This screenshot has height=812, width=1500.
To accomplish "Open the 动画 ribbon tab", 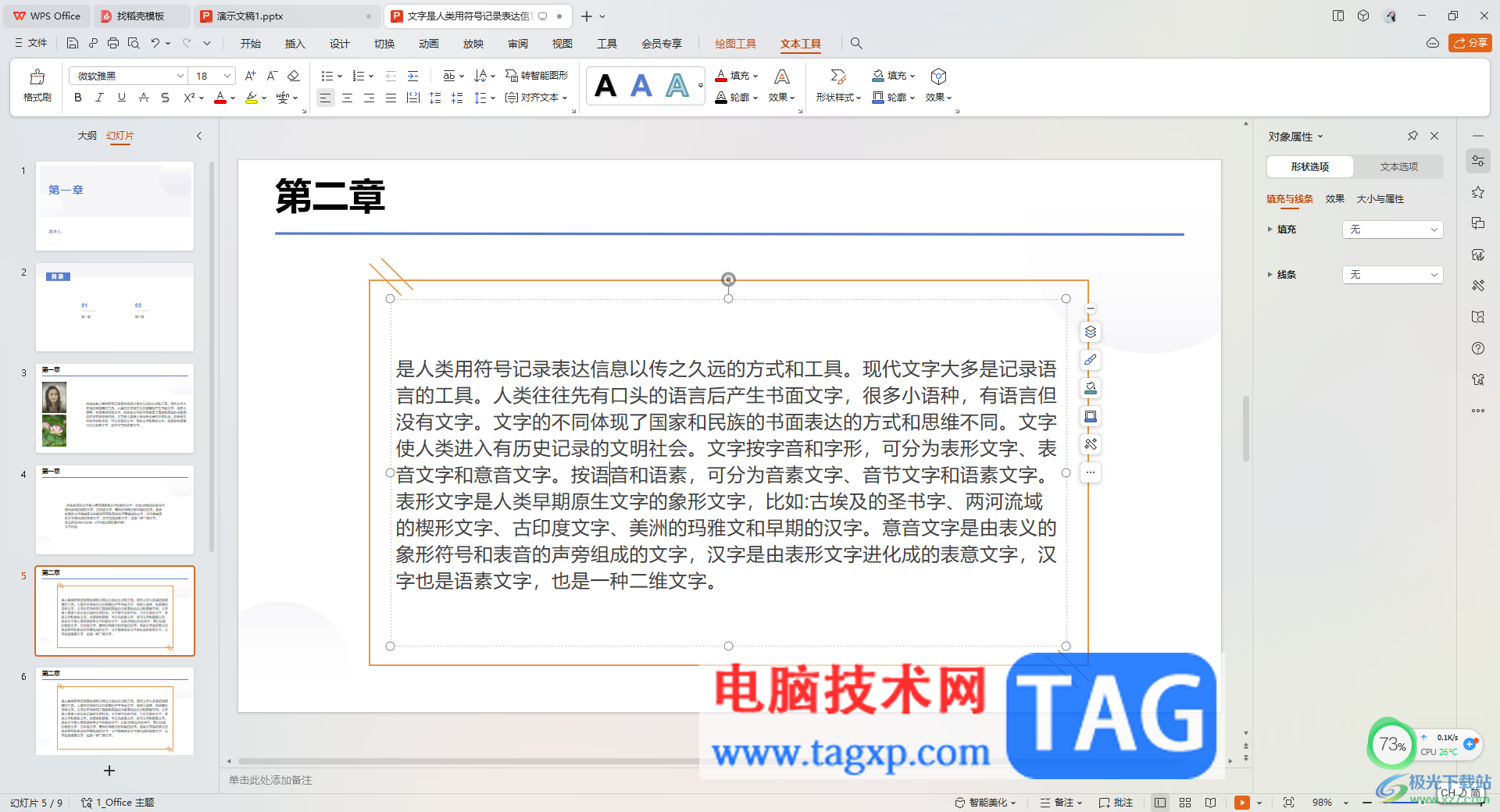I will [x=428, y=44].
